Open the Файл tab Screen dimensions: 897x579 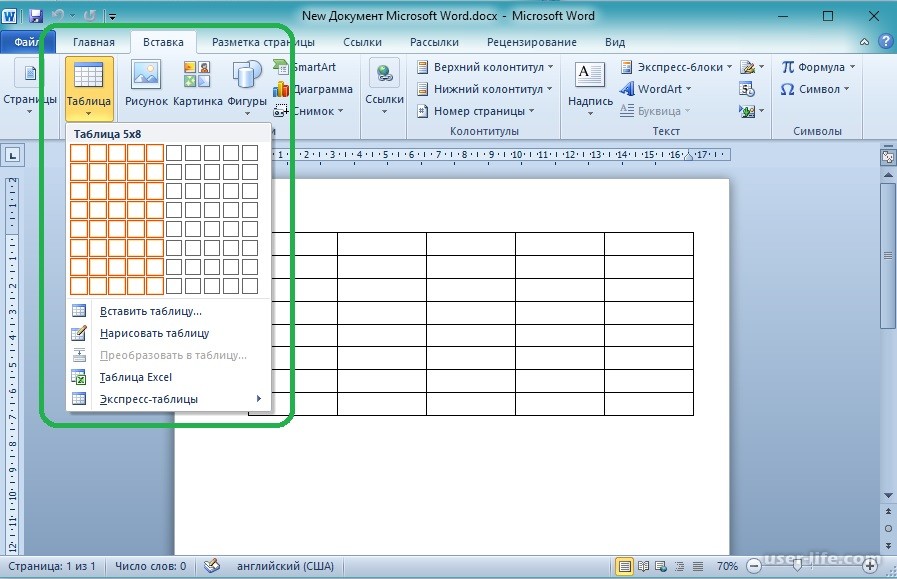tap(27, 42)
